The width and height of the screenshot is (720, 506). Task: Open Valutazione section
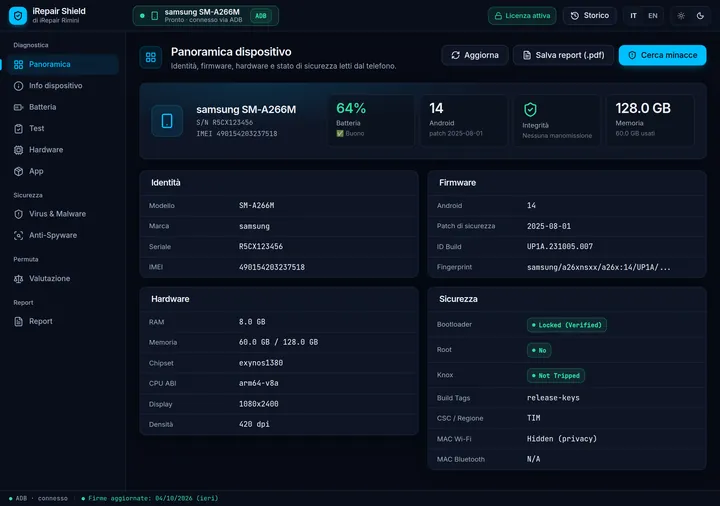[x=63, y=278]
